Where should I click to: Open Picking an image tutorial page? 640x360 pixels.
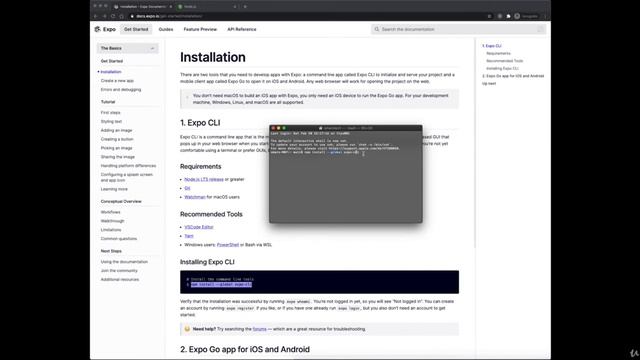116,148
